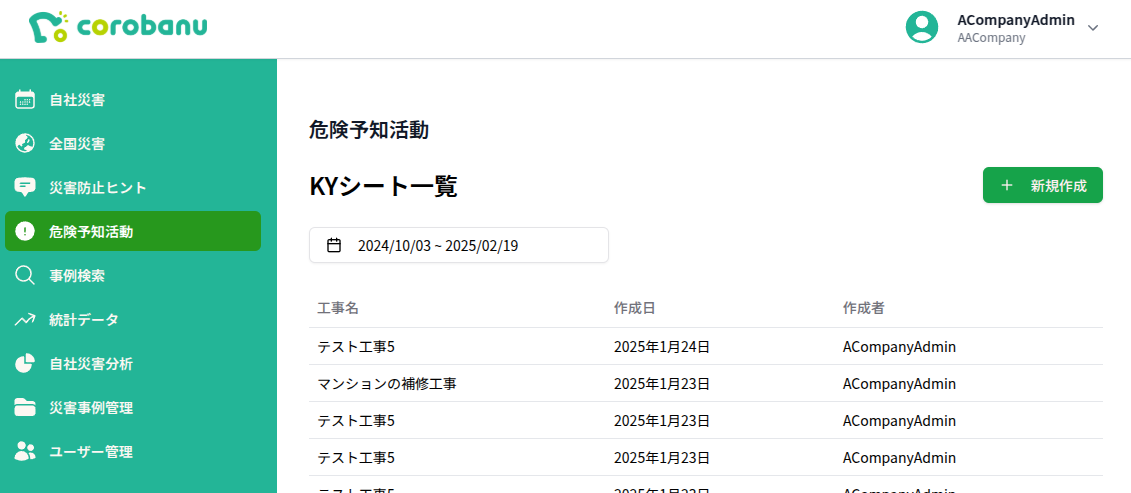Click the 危険予知活動 exclamation icon

pos(25,232)
